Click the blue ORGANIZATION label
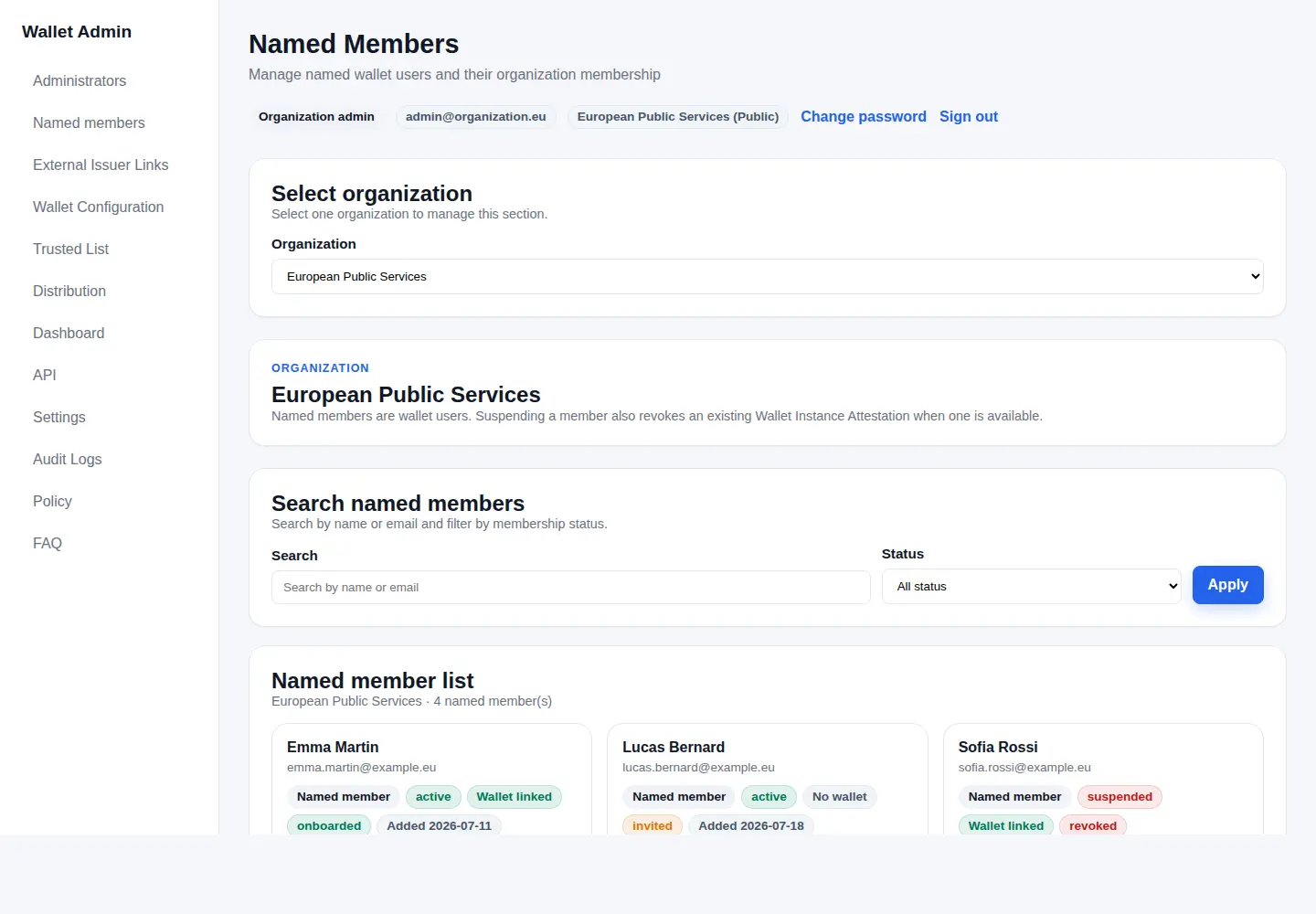Screen dimensions: 1316x914 pyautogui.click(x=321, y=368)
